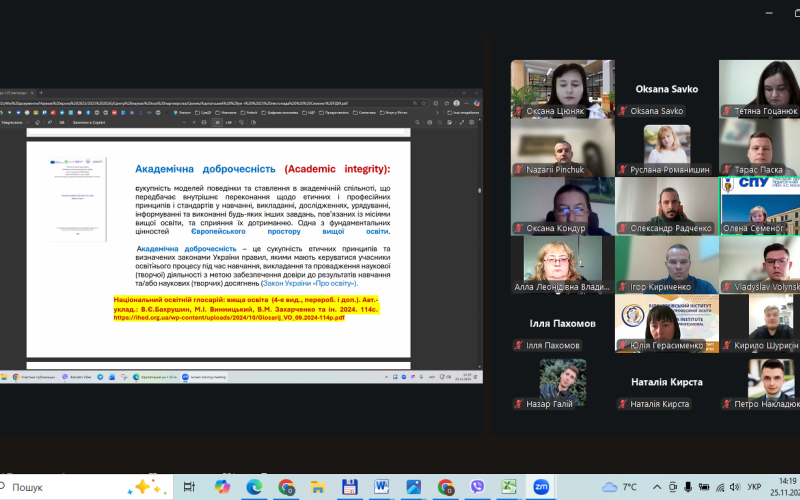800x500 pixels.
Task: Open Task View on the taskbar
Action: [x=188, y=487]
